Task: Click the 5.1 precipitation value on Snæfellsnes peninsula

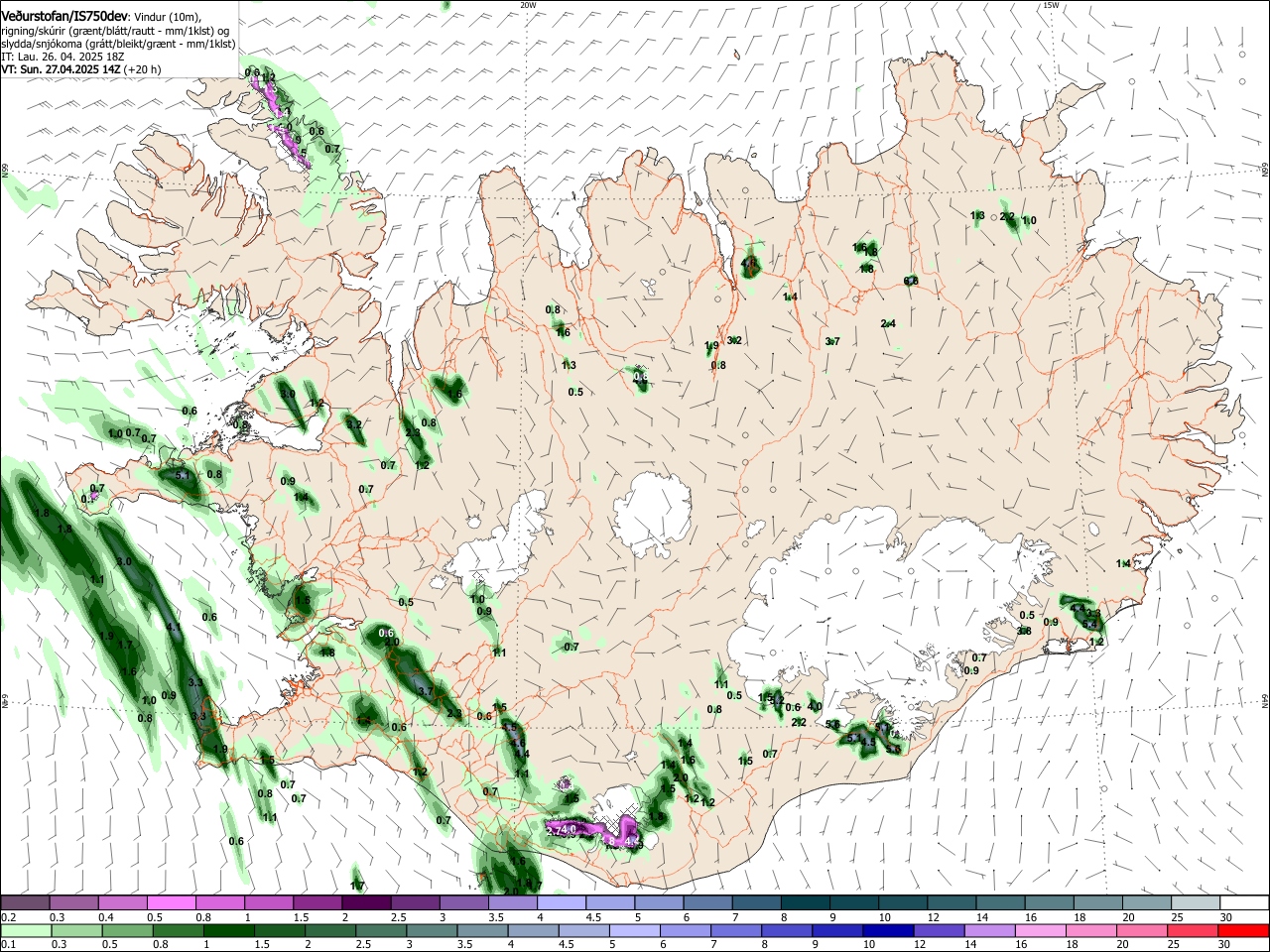Action: [183, 476]
